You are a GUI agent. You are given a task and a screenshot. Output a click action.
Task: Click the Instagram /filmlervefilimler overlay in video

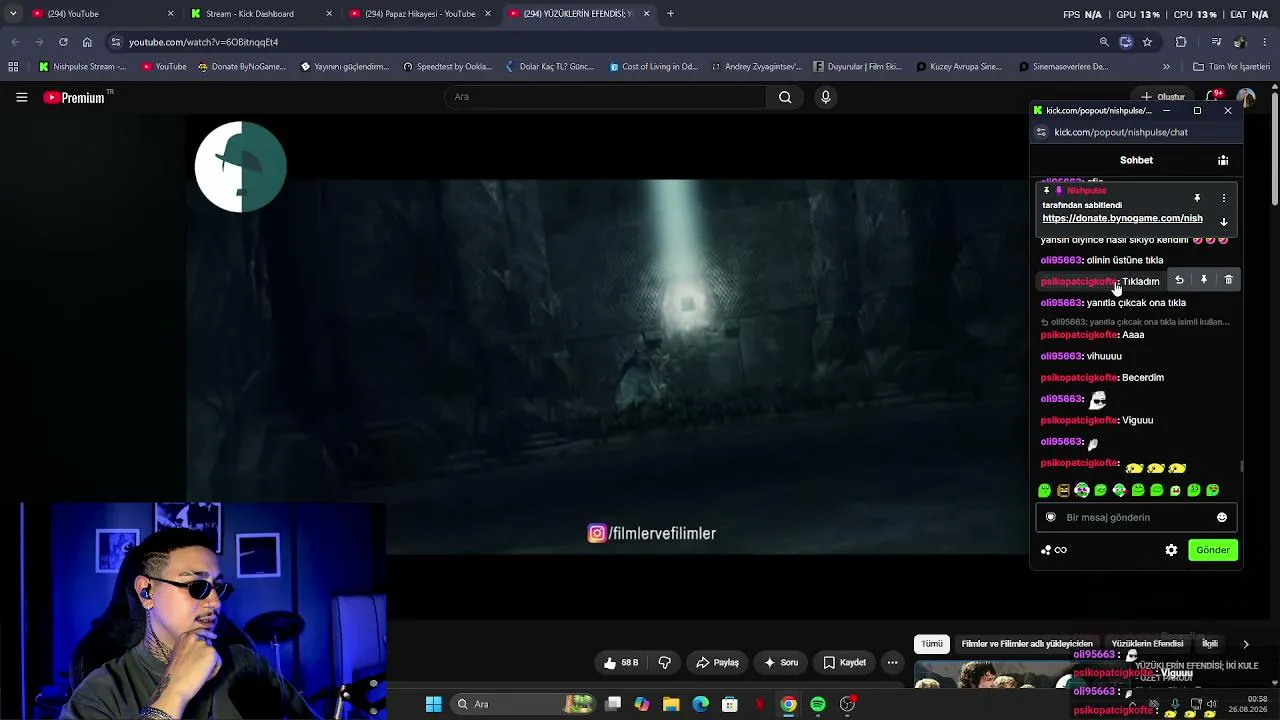[652, 534]
